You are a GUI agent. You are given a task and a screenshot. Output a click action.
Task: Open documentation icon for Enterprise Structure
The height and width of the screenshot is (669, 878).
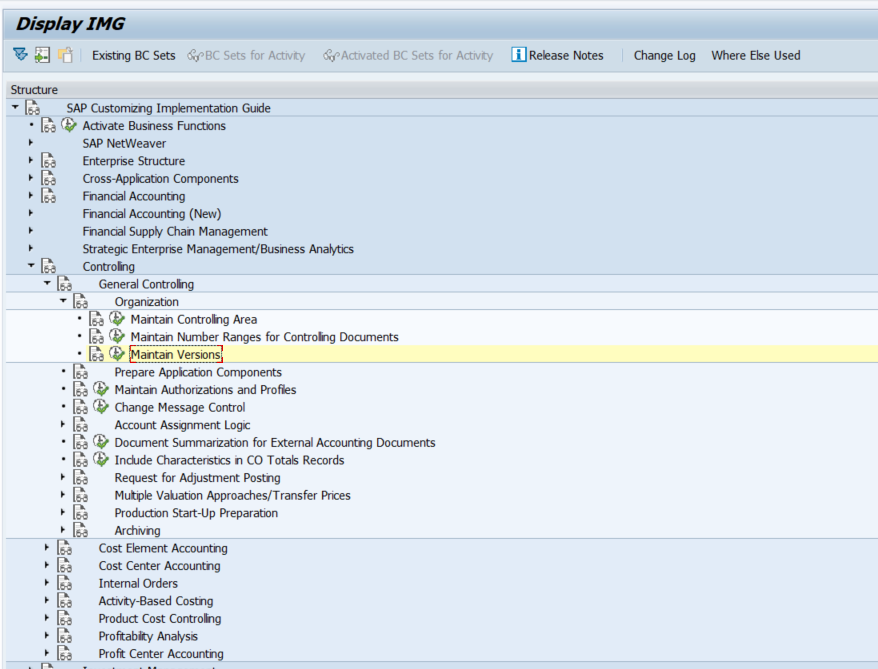click(49, 161)
